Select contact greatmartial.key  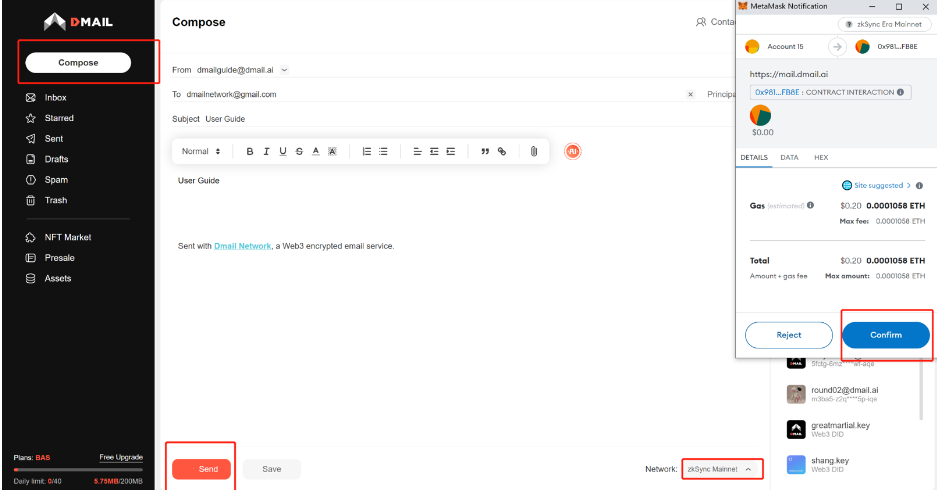(x=840, y=430)
